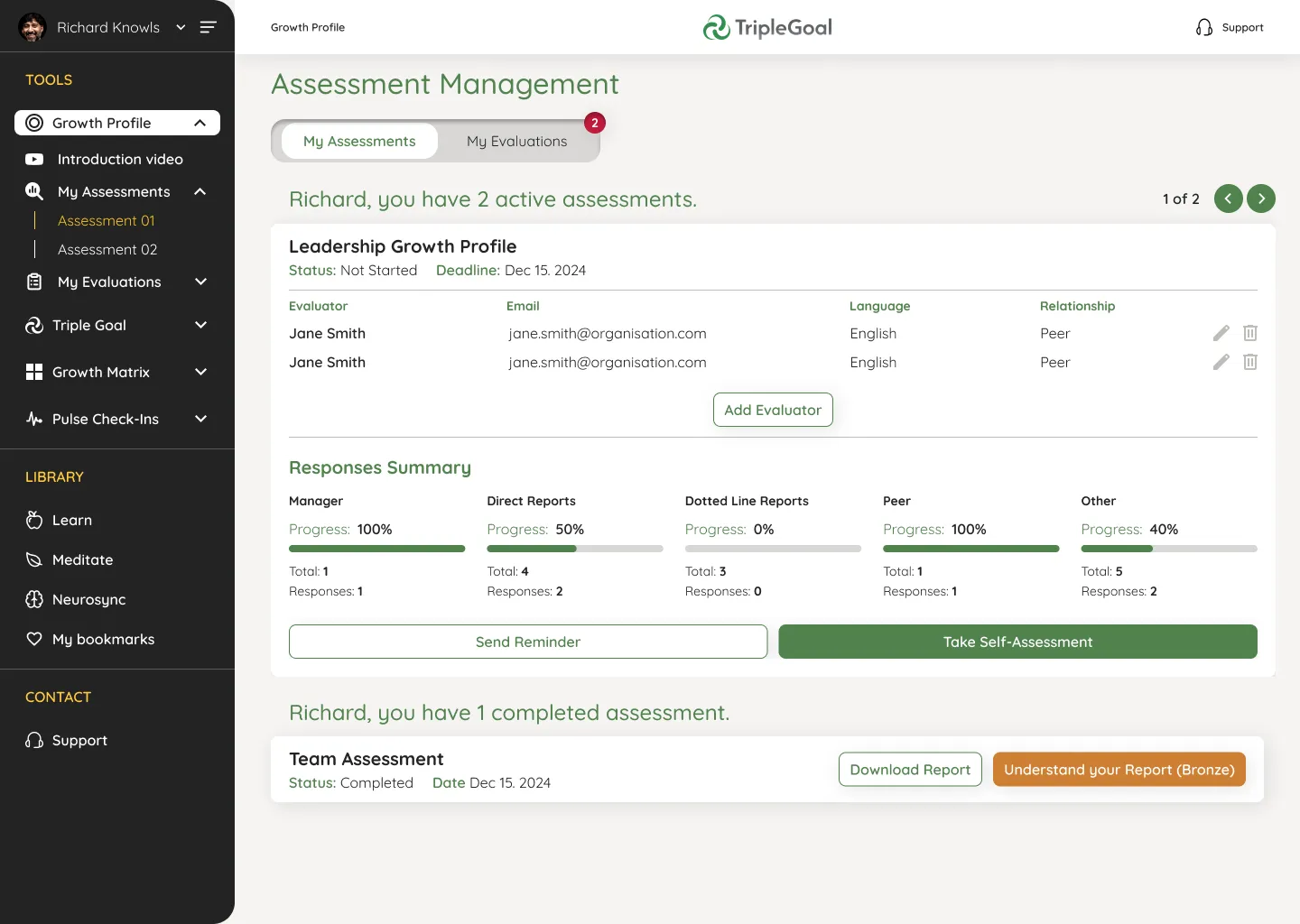Open the Neurosync library item
The width and height of the screenshot is (1300, 924).
point(33,599)
